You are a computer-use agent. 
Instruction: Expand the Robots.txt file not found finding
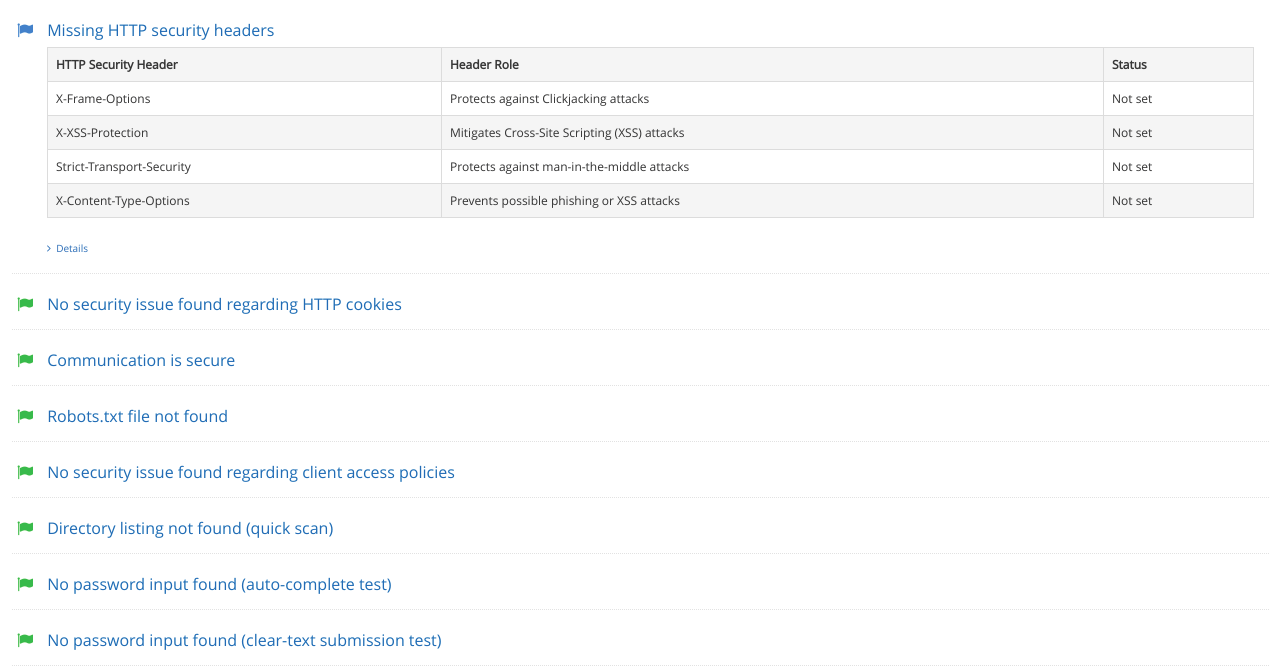pos(137,416)
